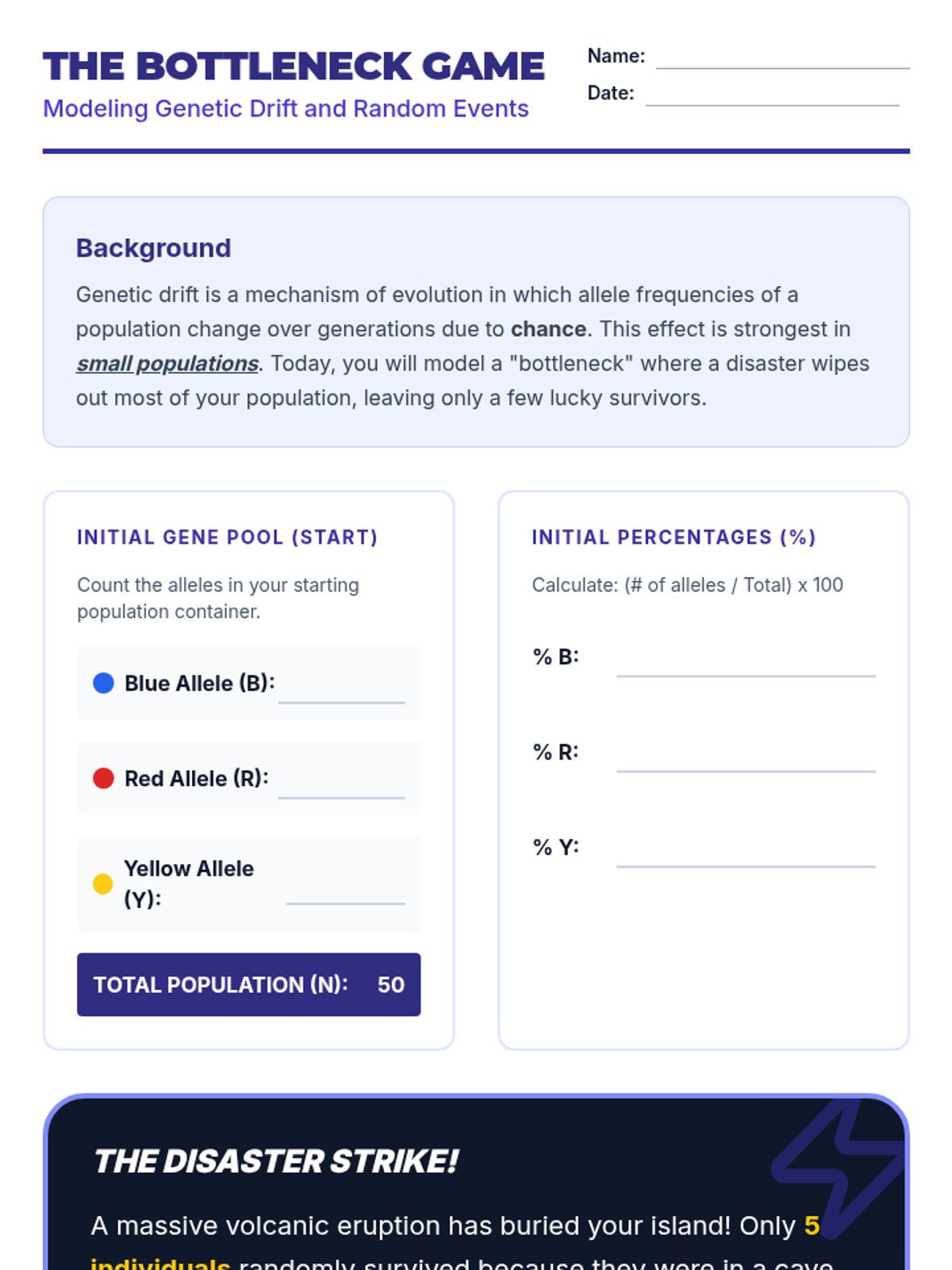Click the underlined 'small populations' text
952x1270 pixels.
(167, 364)
